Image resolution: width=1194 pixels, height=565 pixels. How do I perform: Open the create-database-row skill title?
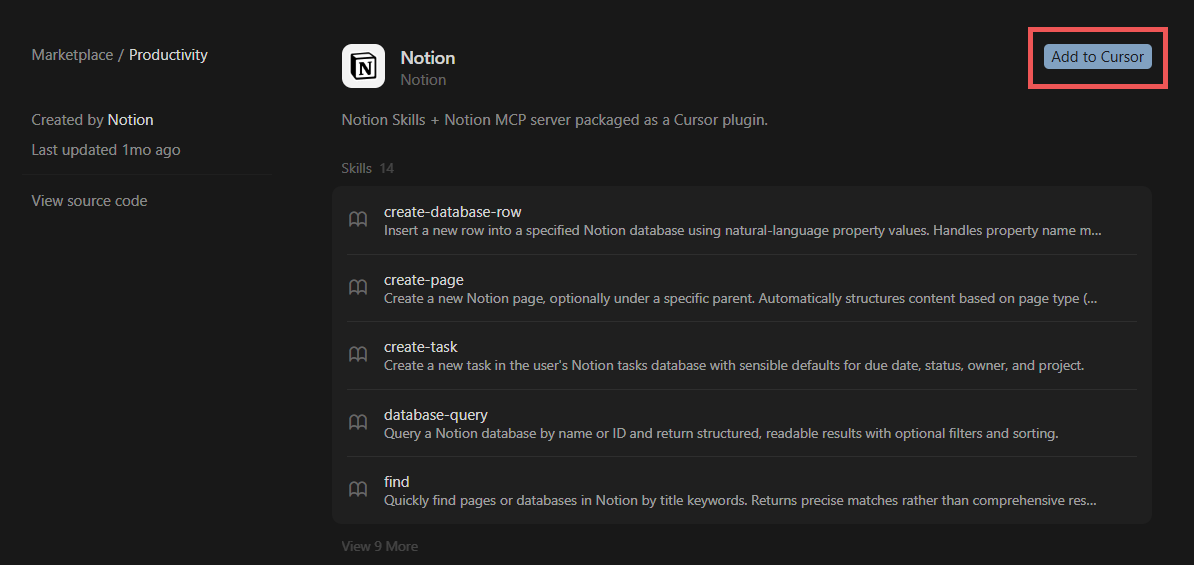click(x=452, y=212)
